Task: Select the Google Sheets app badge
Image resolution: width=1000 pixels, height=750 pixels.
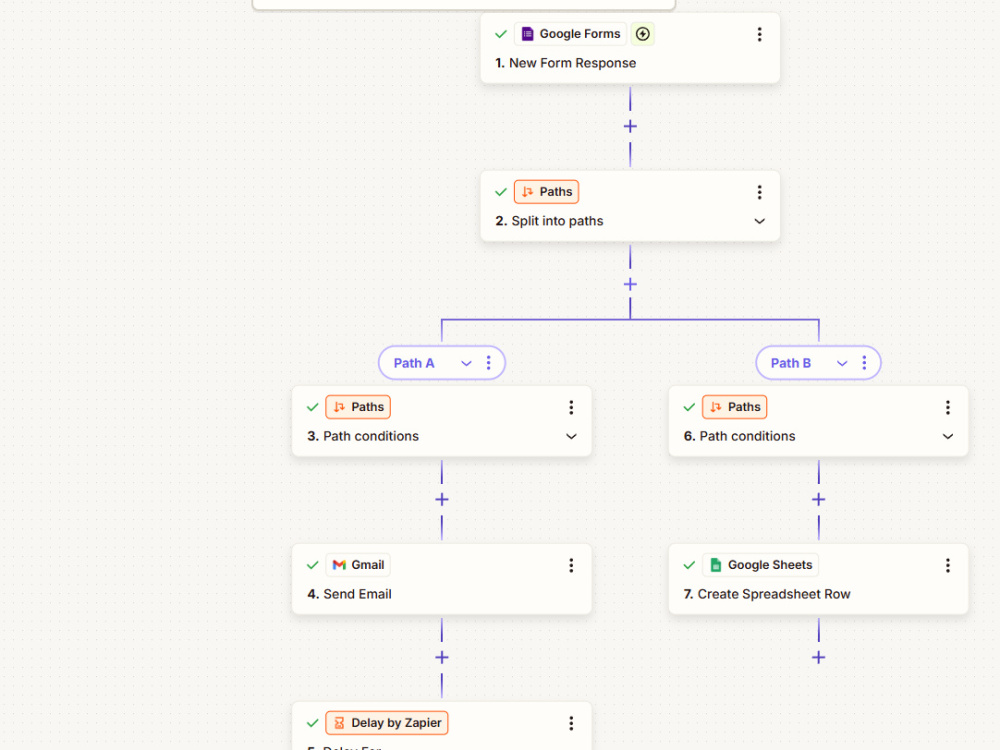Action: coord(760,565)
